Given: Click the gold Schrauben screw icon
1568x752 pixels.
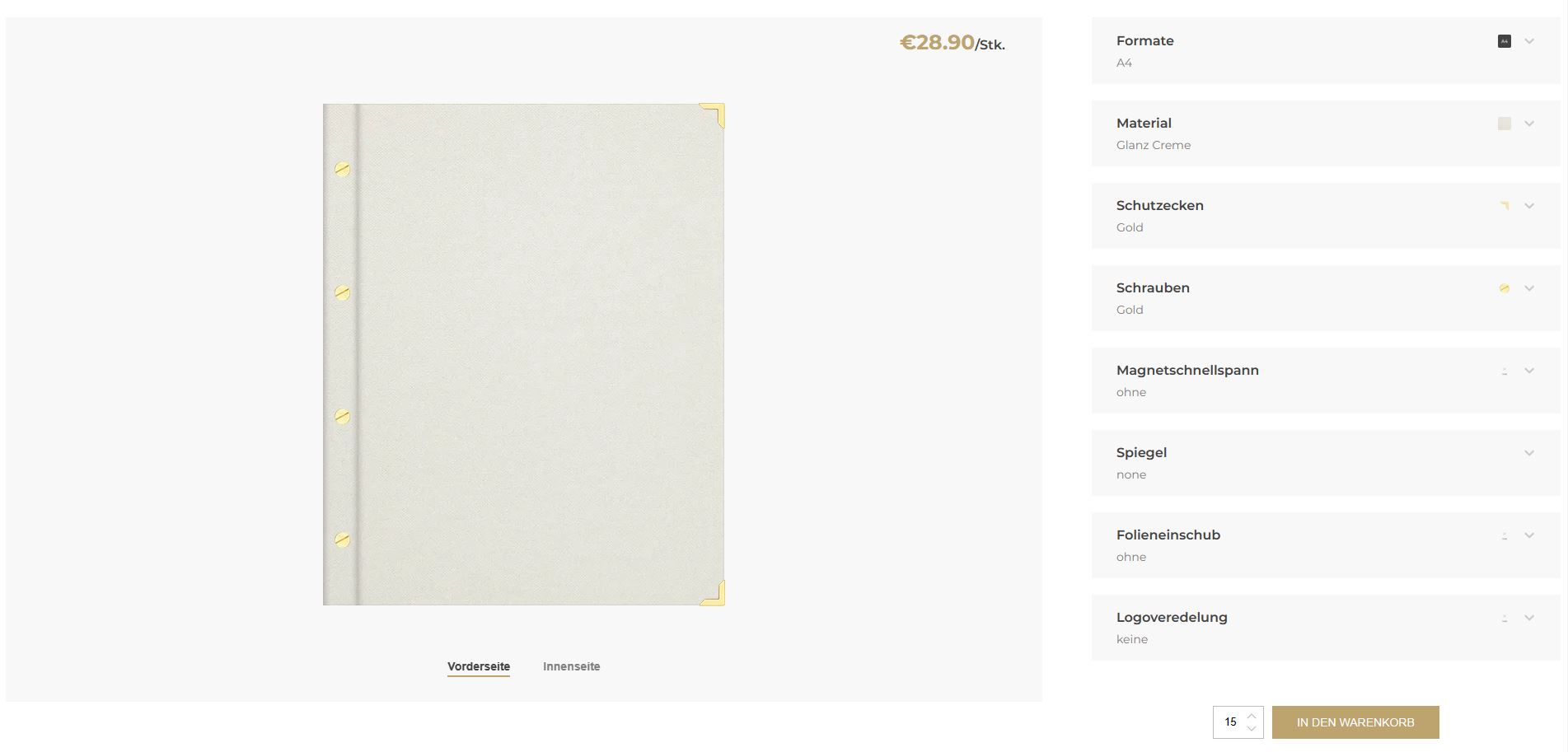Looking at the screenshot, I should (1504, 288).
